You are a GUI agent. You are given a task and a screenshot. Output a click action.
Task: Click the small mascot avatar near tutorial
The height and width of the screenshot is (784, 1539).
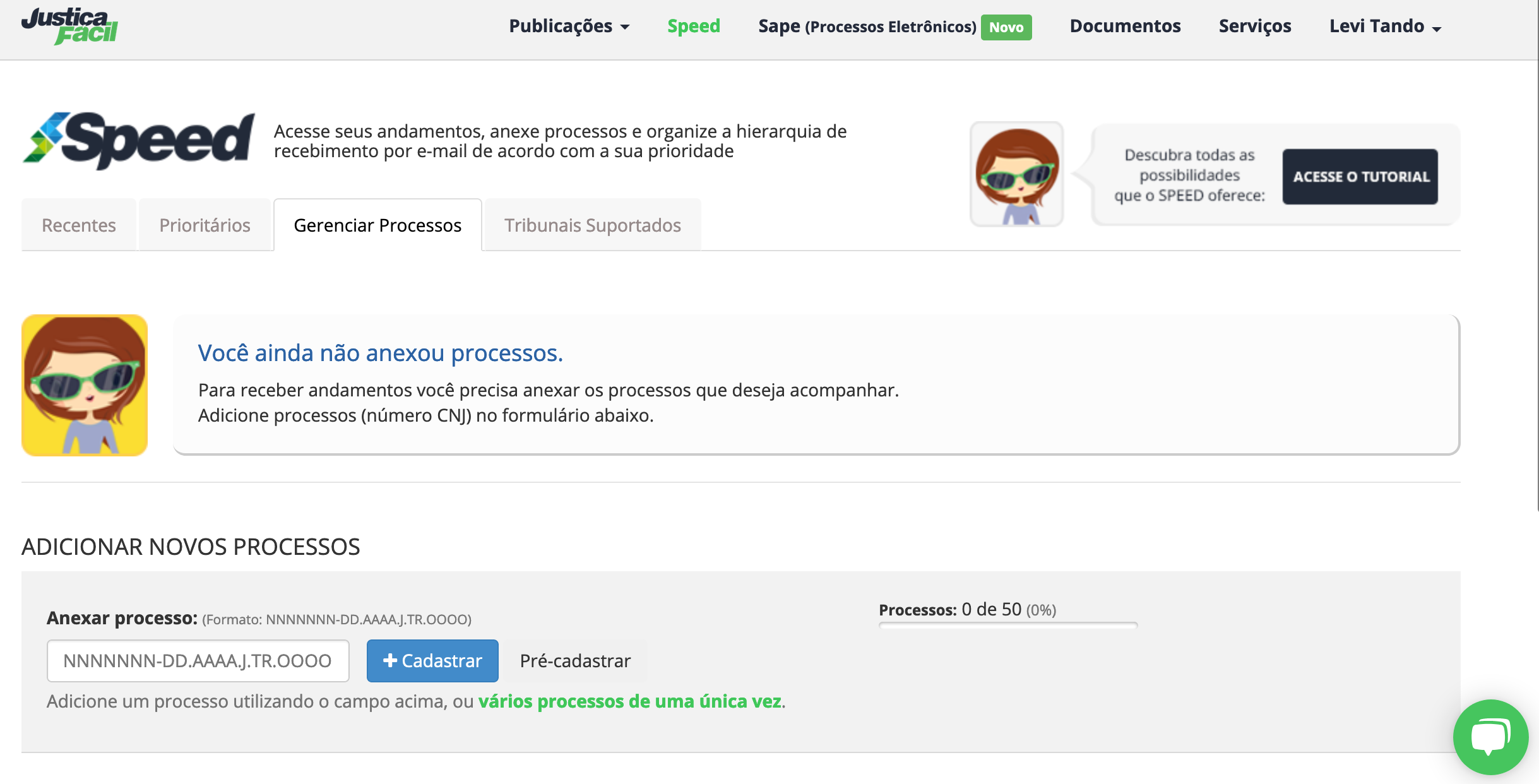click(x=1016, y=174)
